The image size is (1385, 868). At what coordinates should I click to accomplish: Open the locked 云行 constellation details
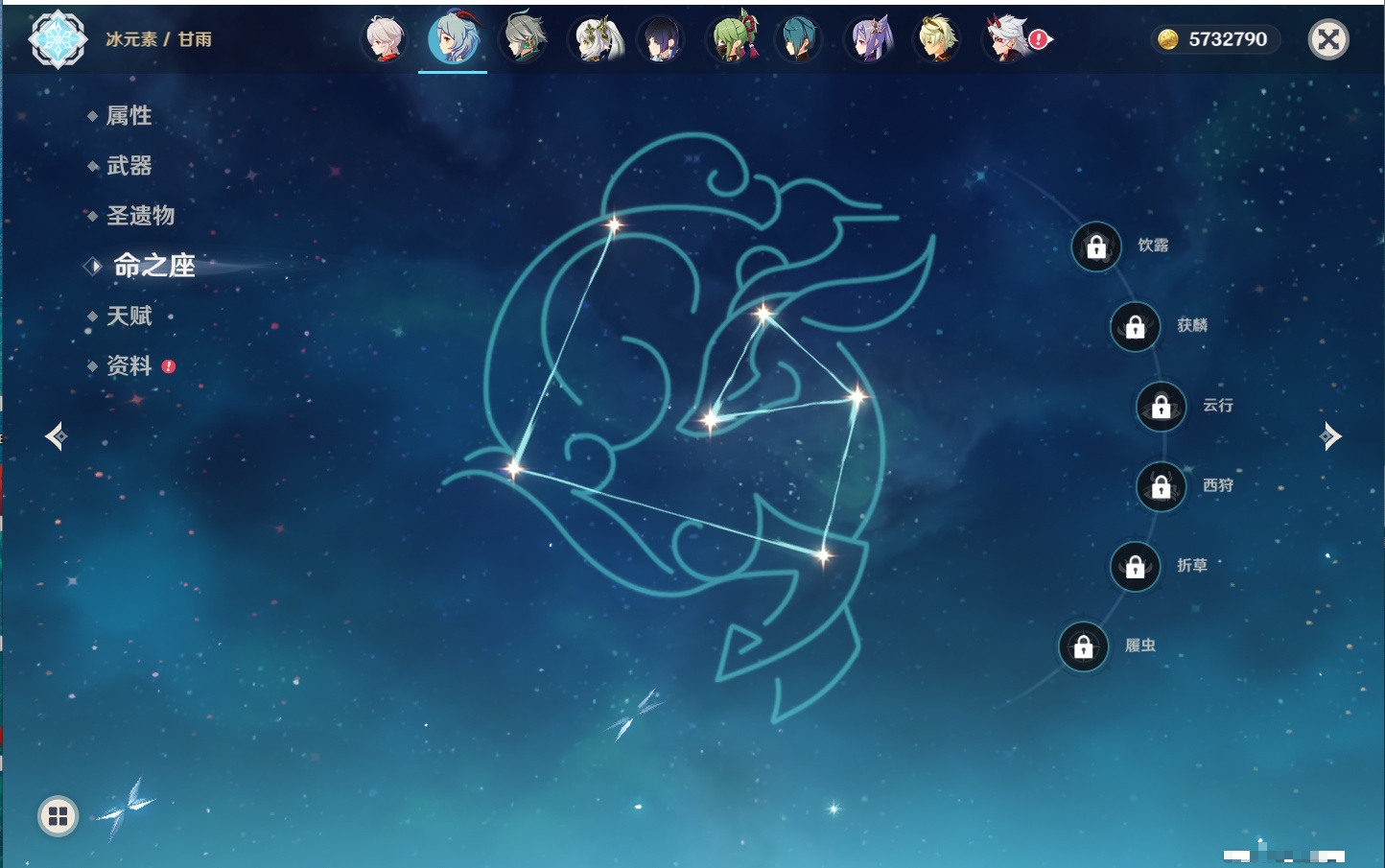(x=1161, y=407)
